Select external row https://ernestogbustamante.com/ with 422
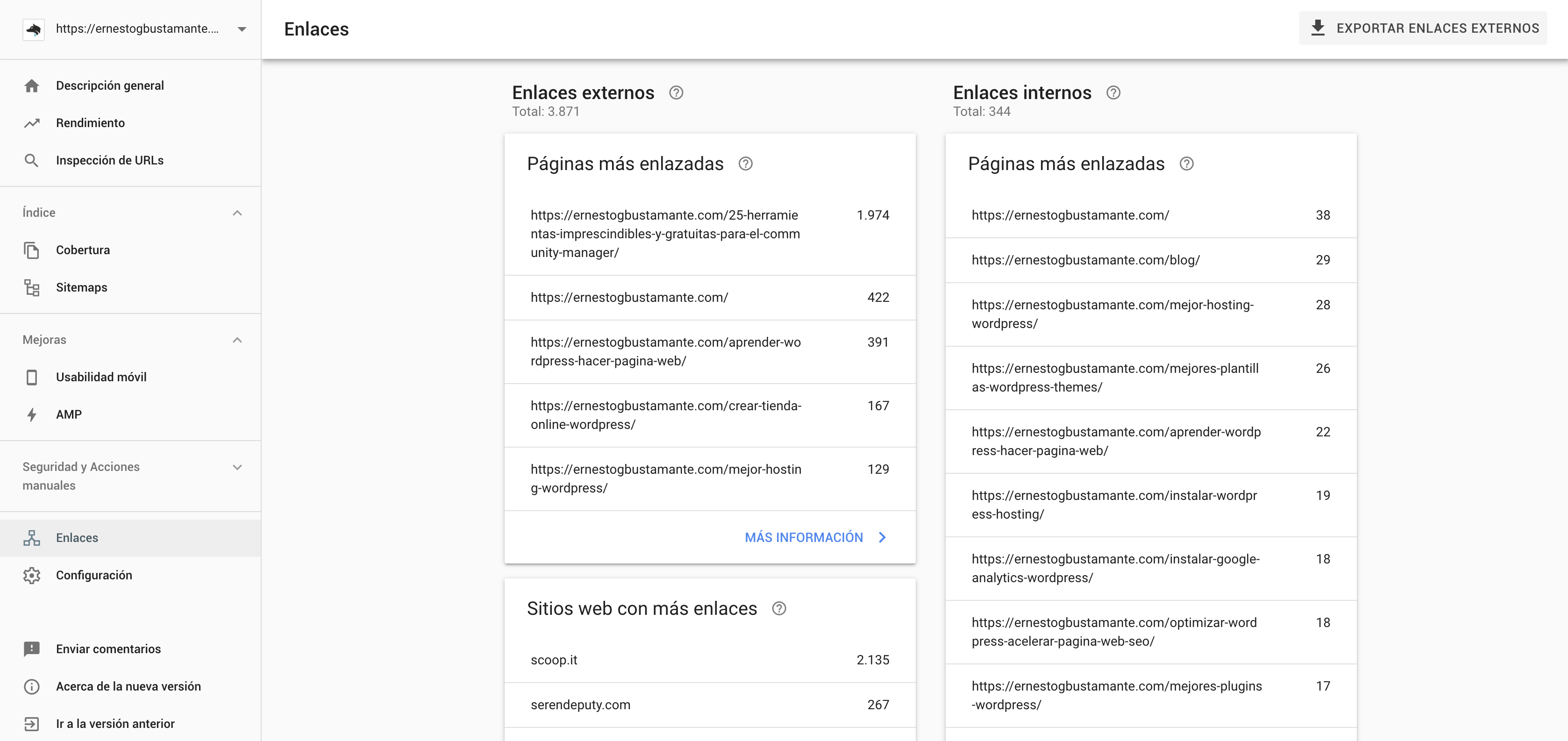 (710, 298)
